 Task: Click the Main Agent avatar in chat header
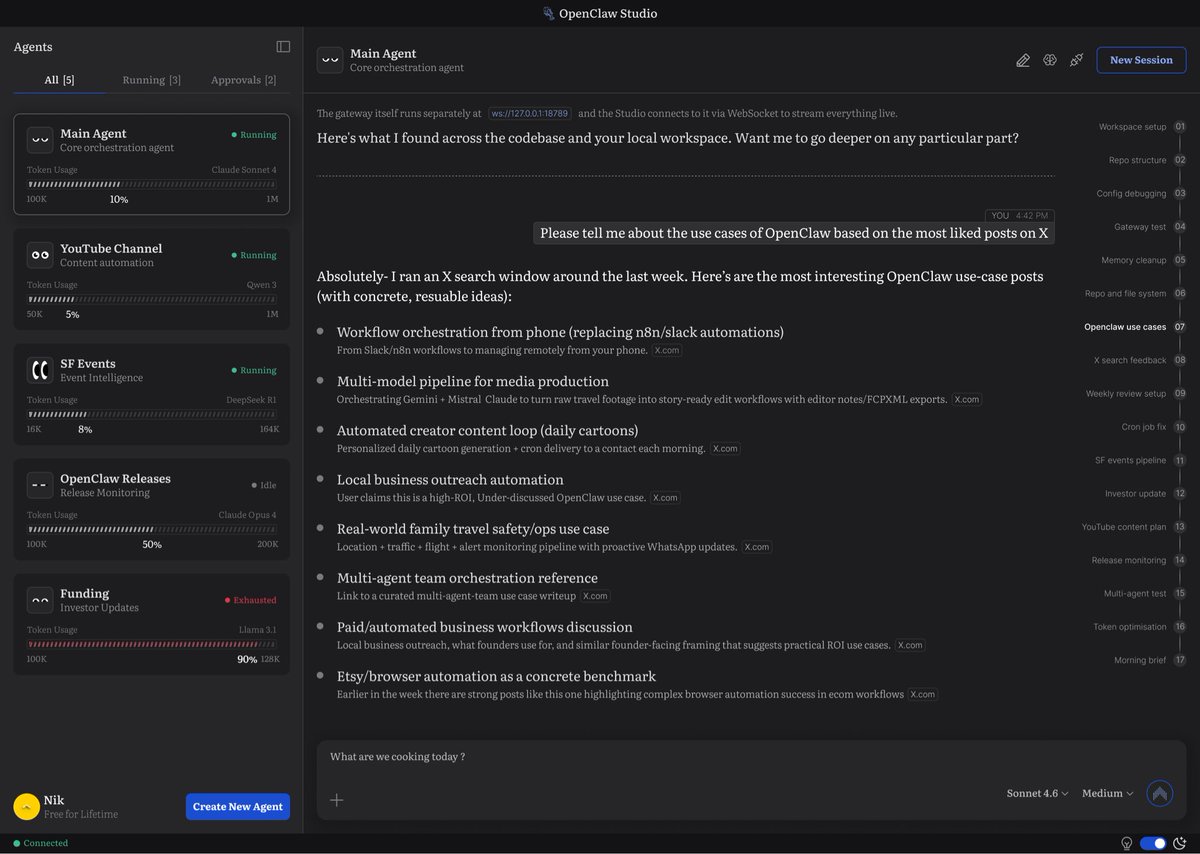(330, 60)
